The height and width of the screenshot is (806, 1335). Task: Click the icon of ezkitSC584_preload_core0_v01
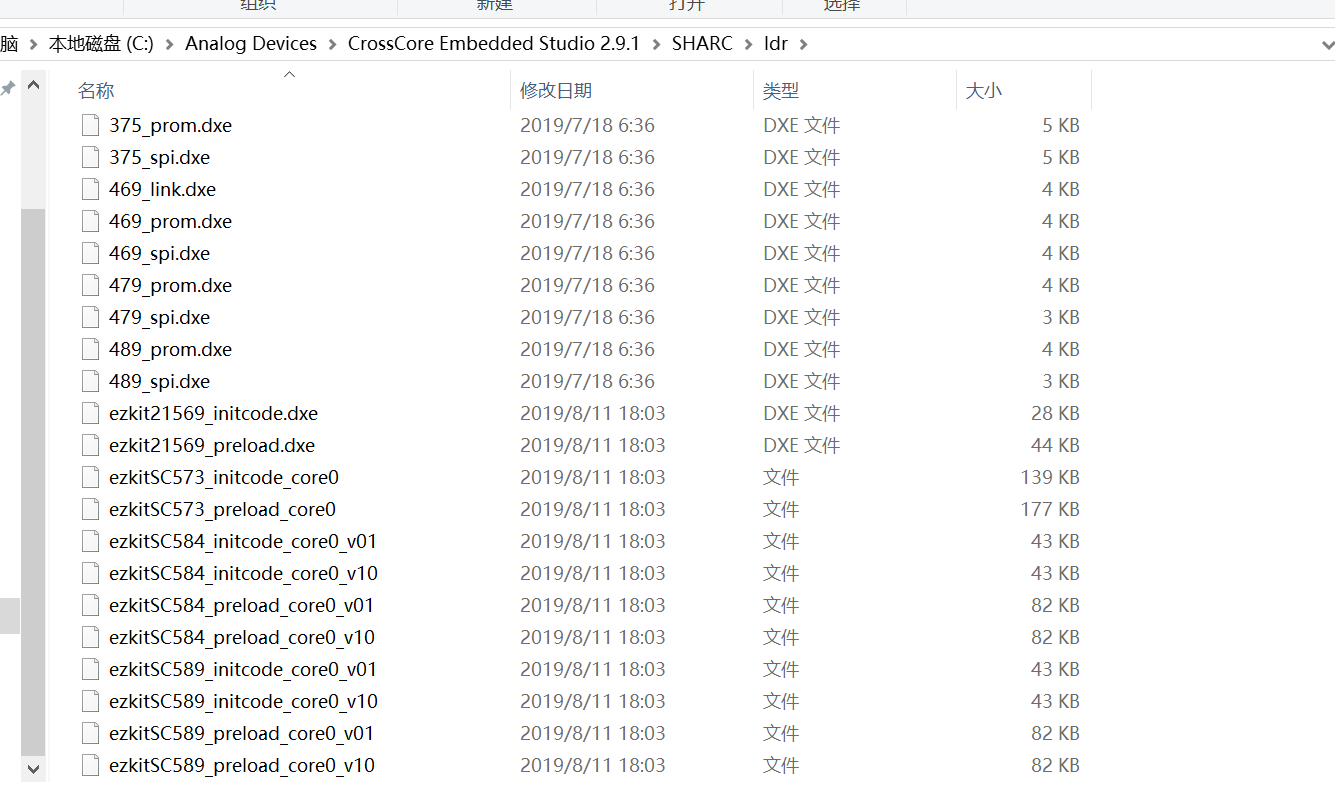pyautogui.click(x=90, y=605)
